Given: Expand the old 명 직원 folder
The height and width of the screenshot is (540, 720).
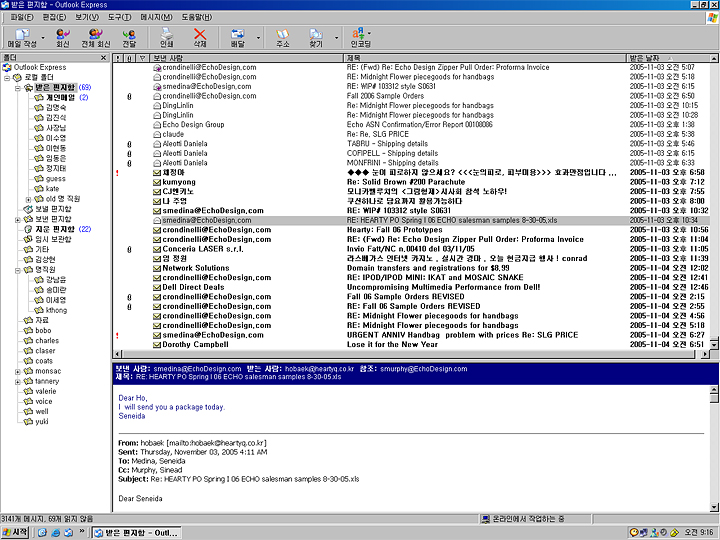Looking at the screenshot, I should click(28, 199).
